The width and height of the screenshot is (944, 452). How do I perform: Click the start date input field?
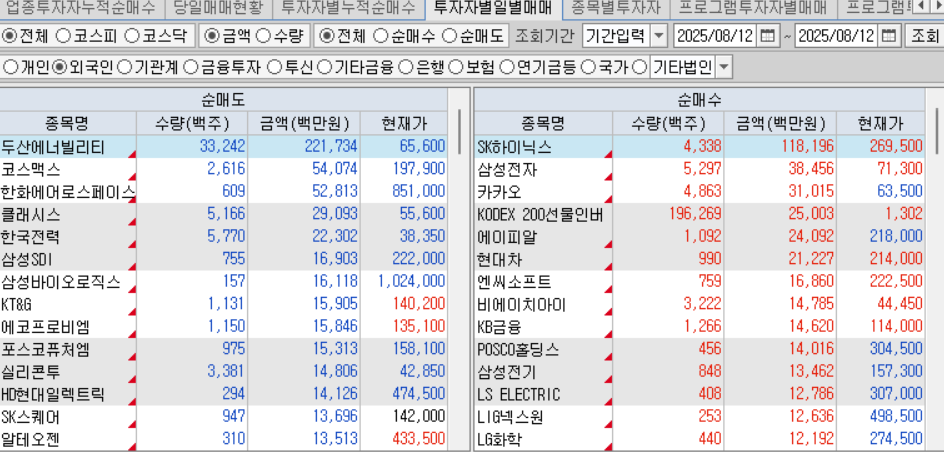click(715, 36)
